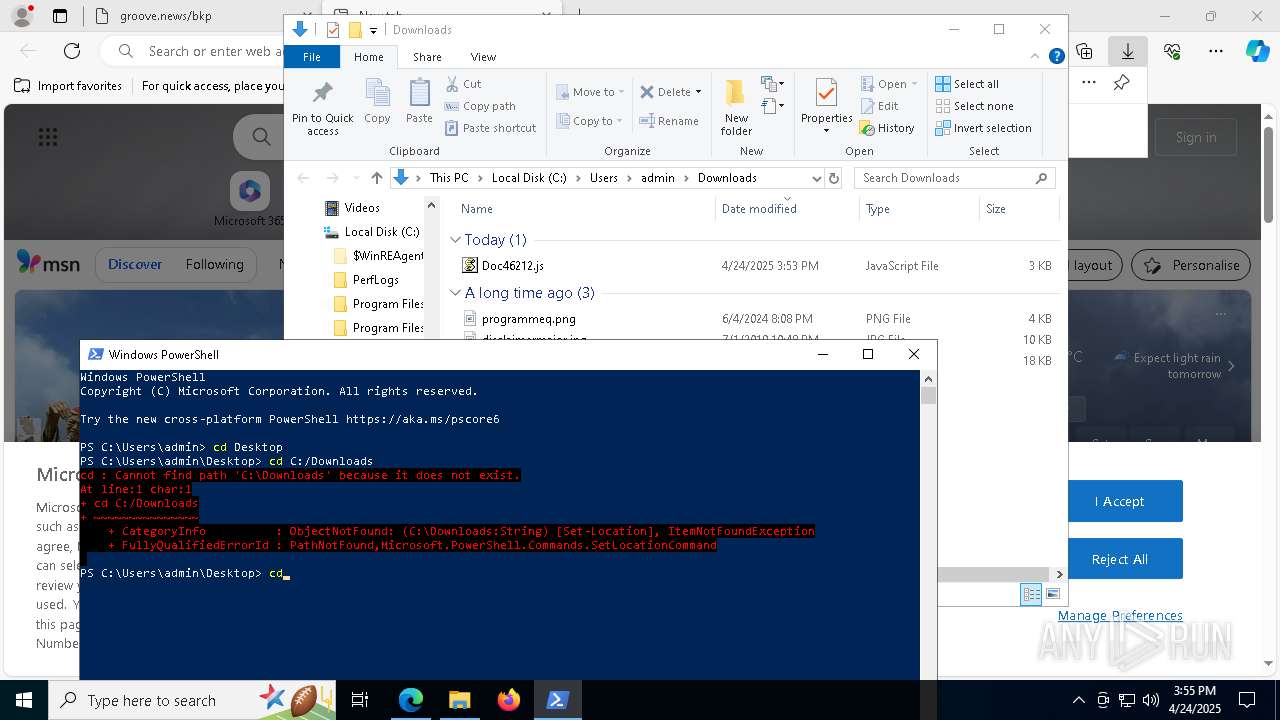Image resolution: width=1280 pixels, height=720 pixels.
Task: Click Copy path in the ribbon
Action: tap(480, 106)
